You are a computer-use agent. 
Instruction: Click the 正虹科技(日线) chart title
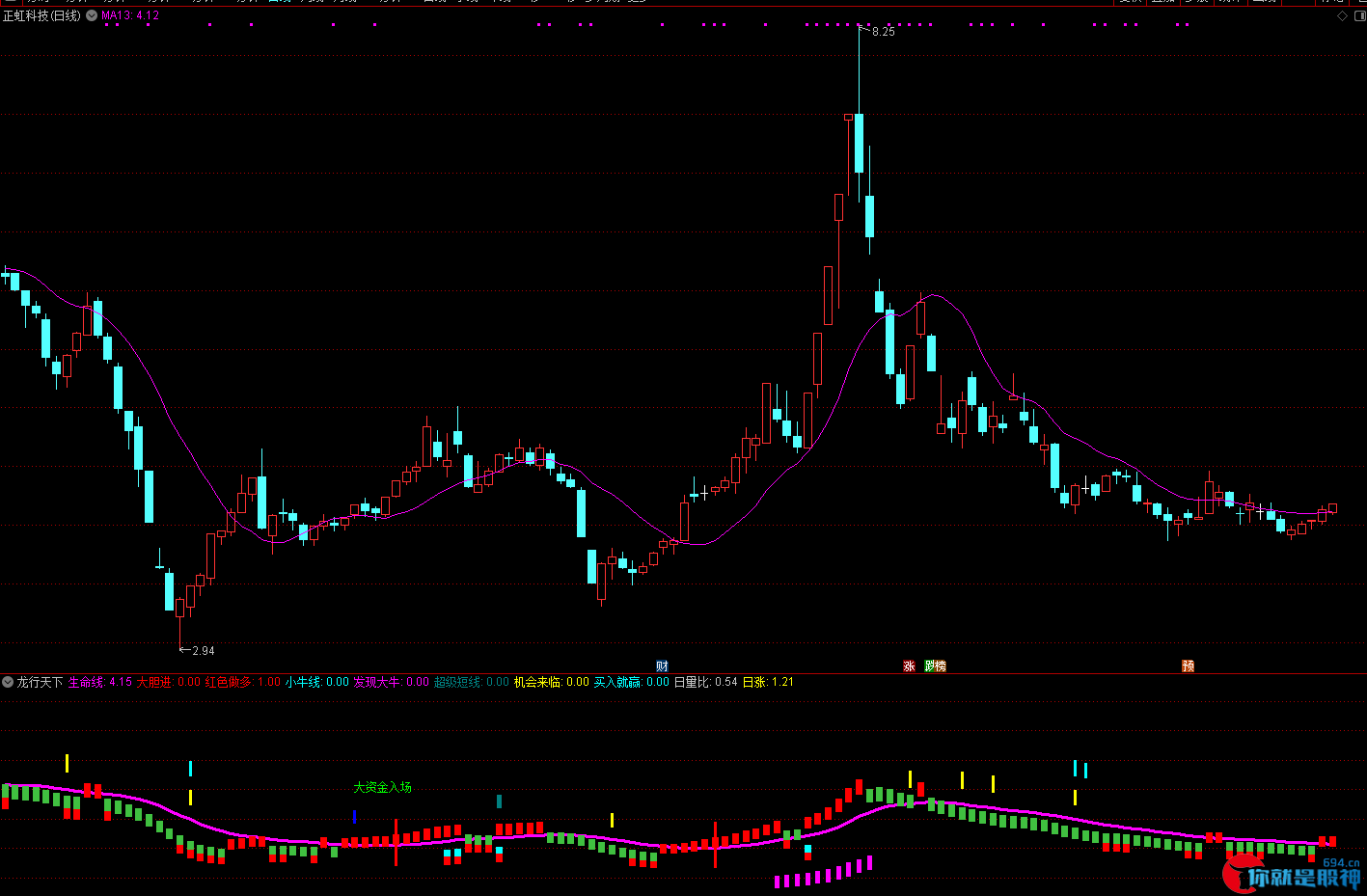pos(42,15)
